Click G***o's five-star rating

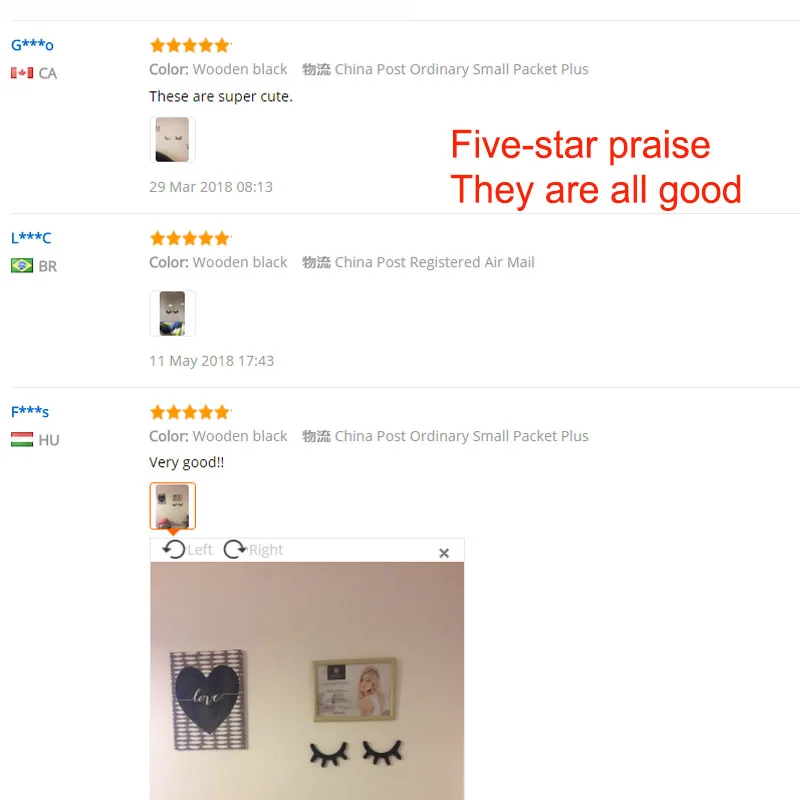click(x=190, y=45)
